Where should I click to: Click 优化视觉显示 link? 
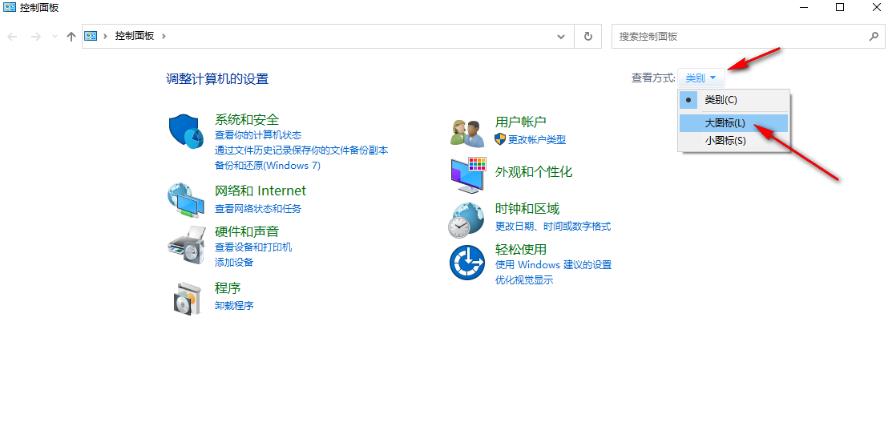(x=524, y=280)
